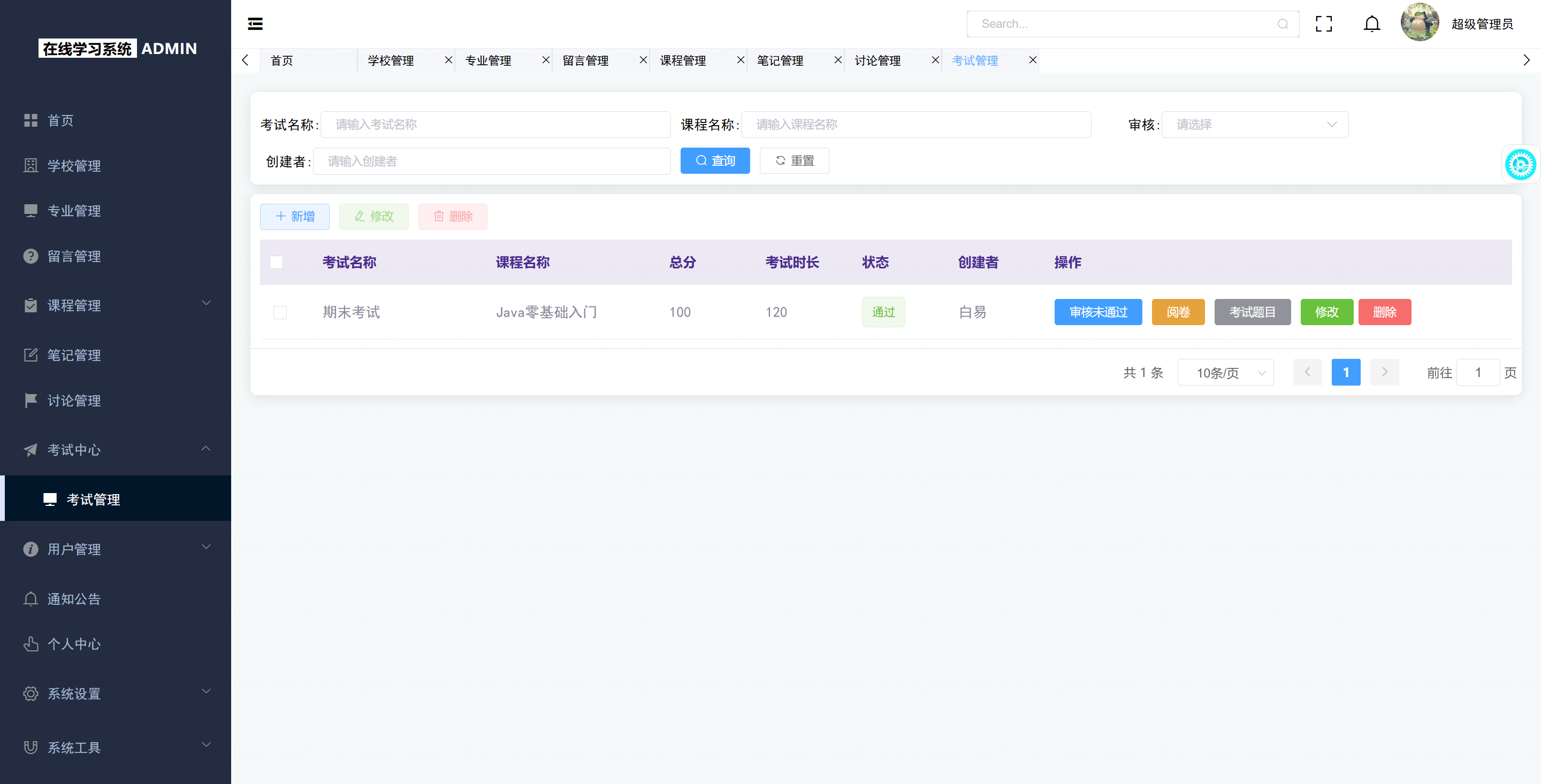Click the 查询 search button
Screen dimensions: 1541x784
click(x=715, y=161)
